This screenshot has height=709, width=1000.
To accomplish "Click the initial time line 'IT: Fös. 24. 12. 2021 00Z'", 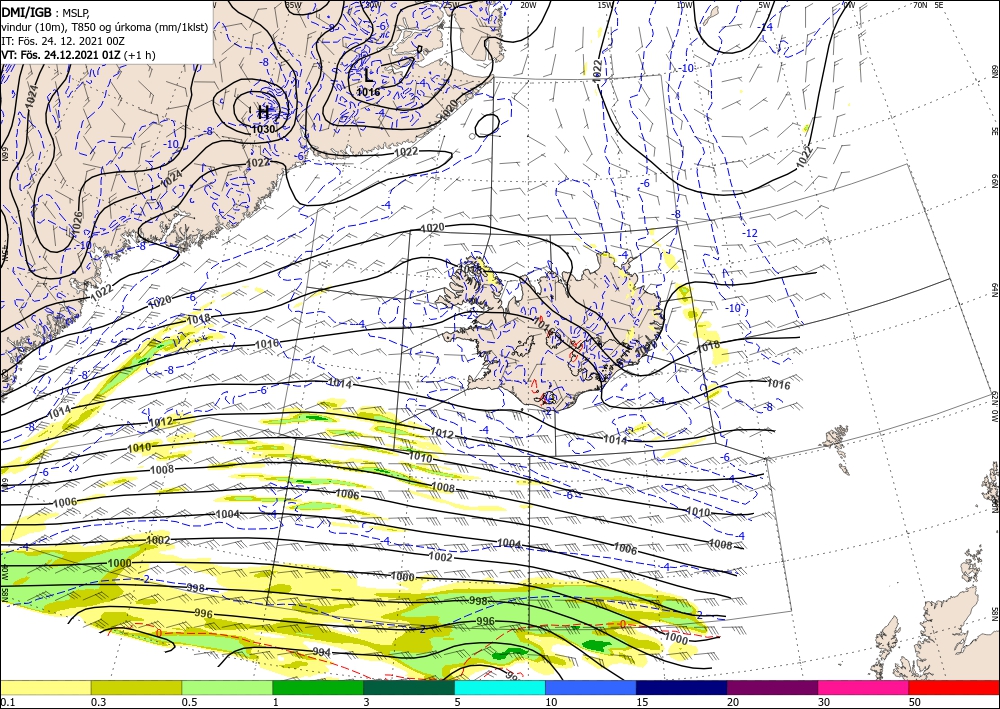I will 63,41.
